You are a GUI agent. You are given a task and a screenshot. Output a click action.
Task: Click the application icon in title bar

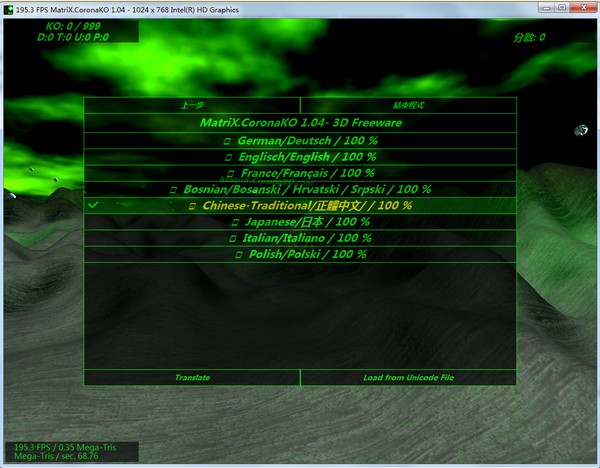coord(8,10)
